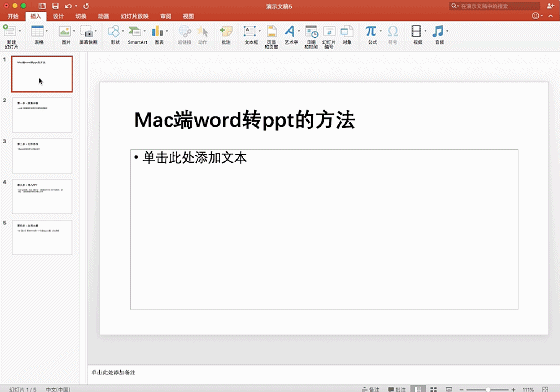Select slide 5 thumbnail
This screenshot has height=392, width=560.
pyautogui.click(x=42, y=237)
